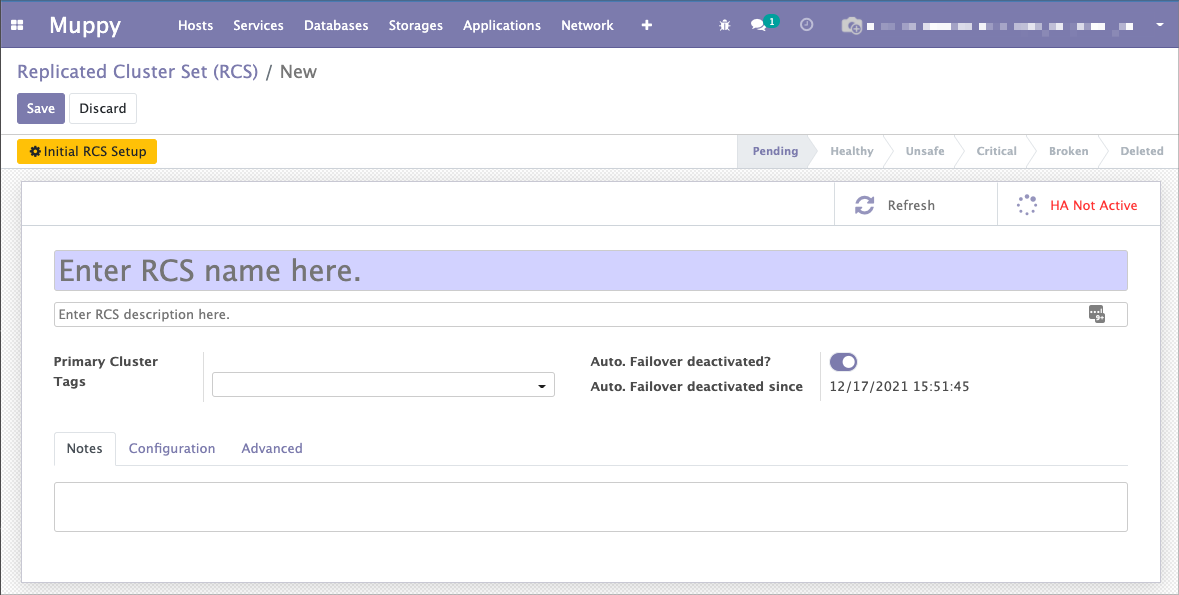Expand the Tags dropdown field

tap(383, 385)
